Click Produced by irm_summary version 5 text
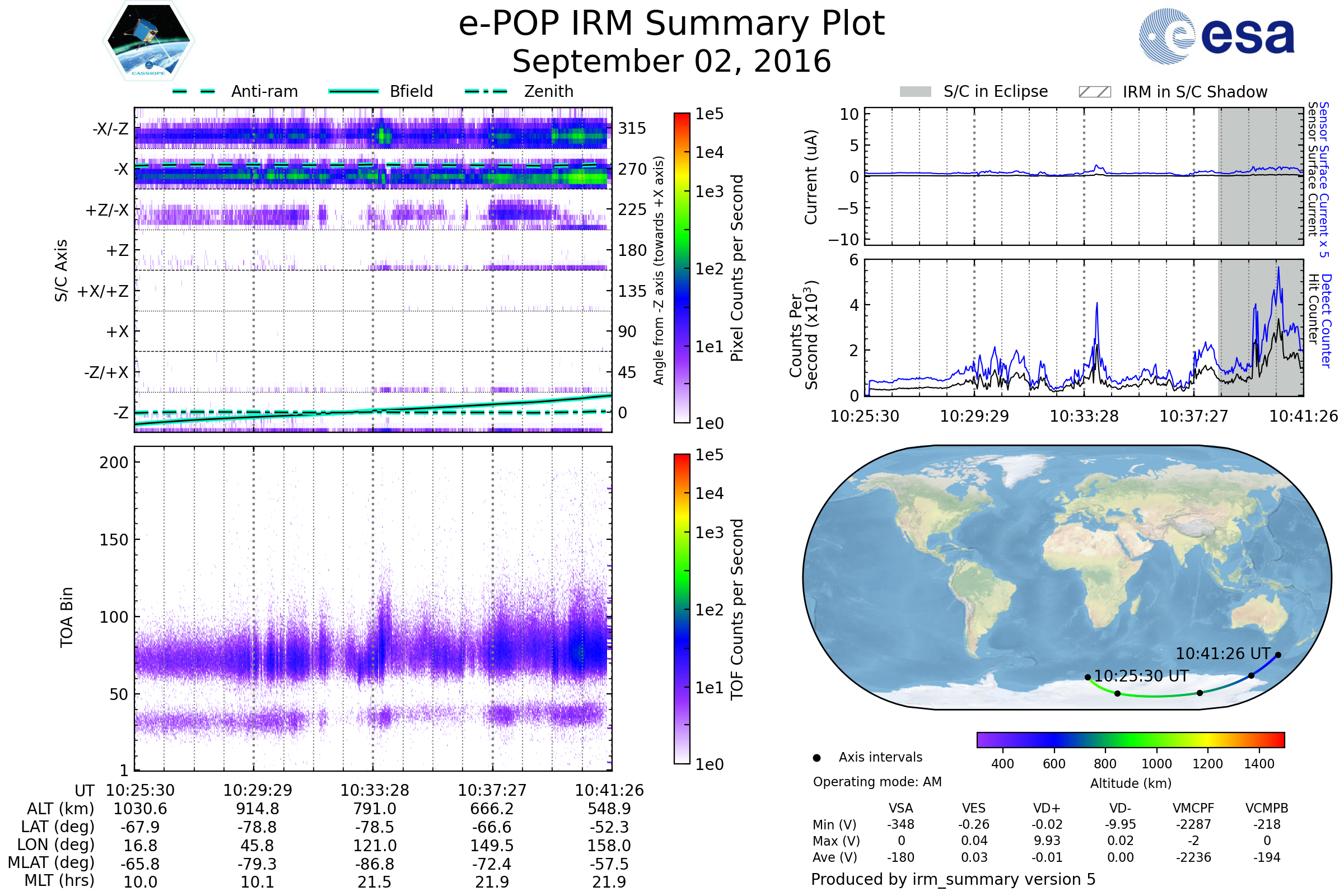 [953, 879]
